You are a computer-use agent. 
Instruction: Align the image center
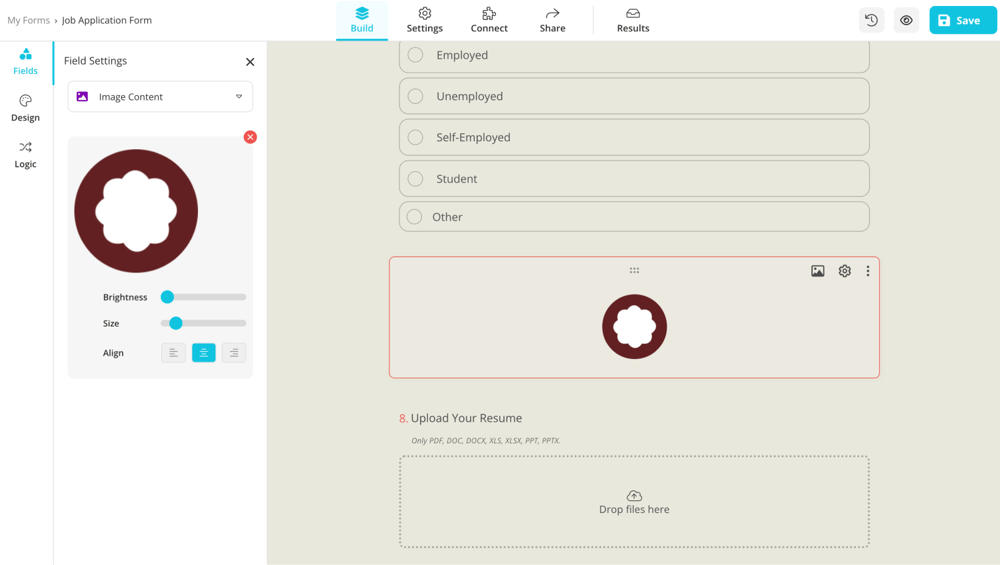pyautogui.click(x=203, y=353)
